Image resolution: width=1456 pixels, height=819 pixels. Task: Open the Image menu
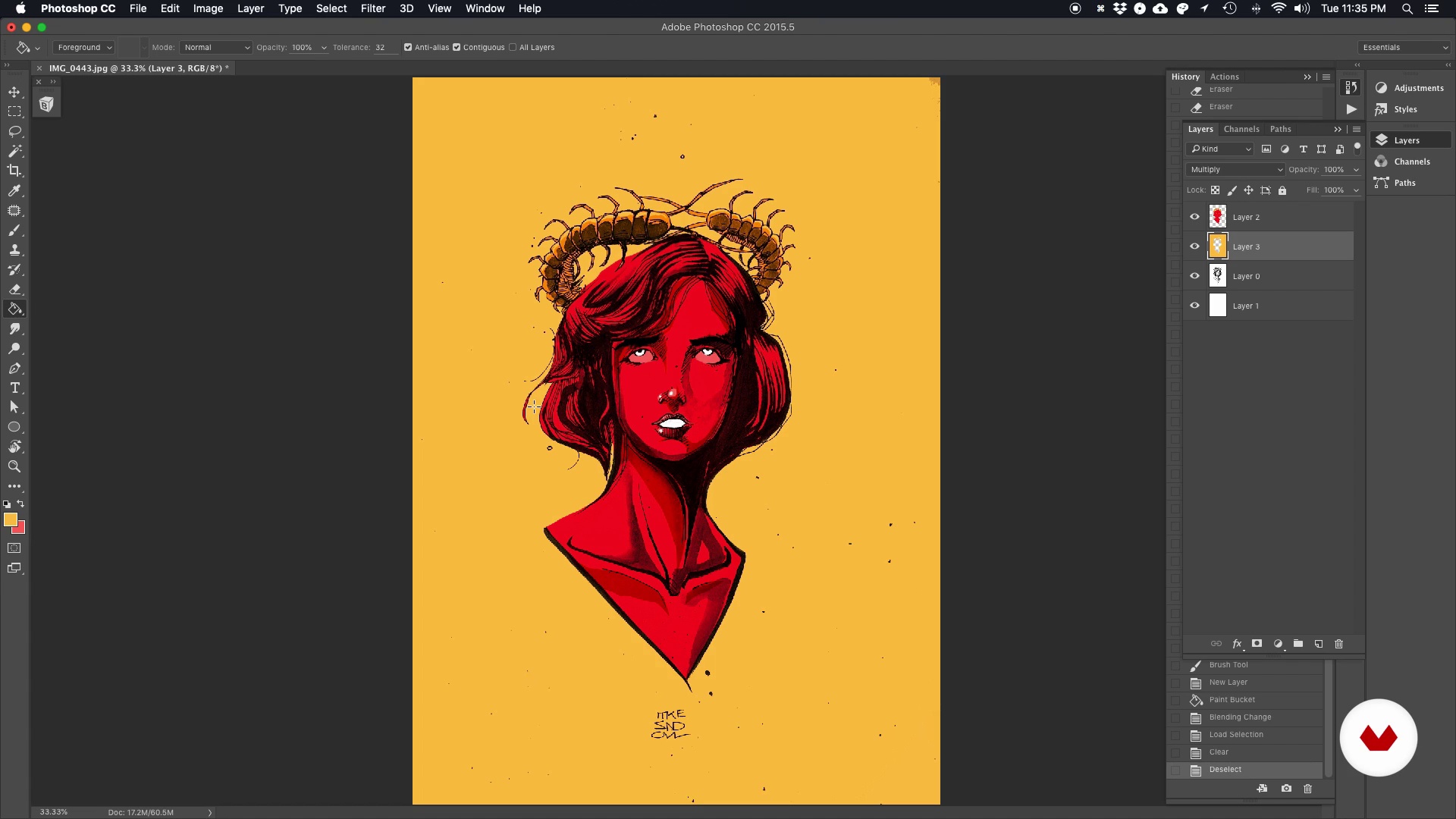coord(208,8)
